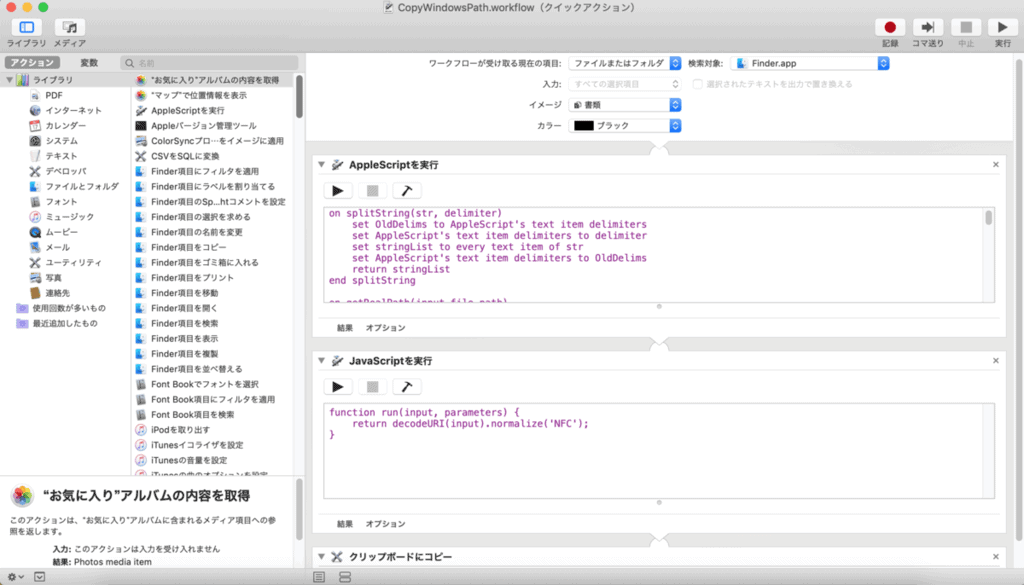Open the ファイルまたはフォルダ input type dropdown
The image size is (1024, 585).
pyautogui.click(x=625, y=63)
